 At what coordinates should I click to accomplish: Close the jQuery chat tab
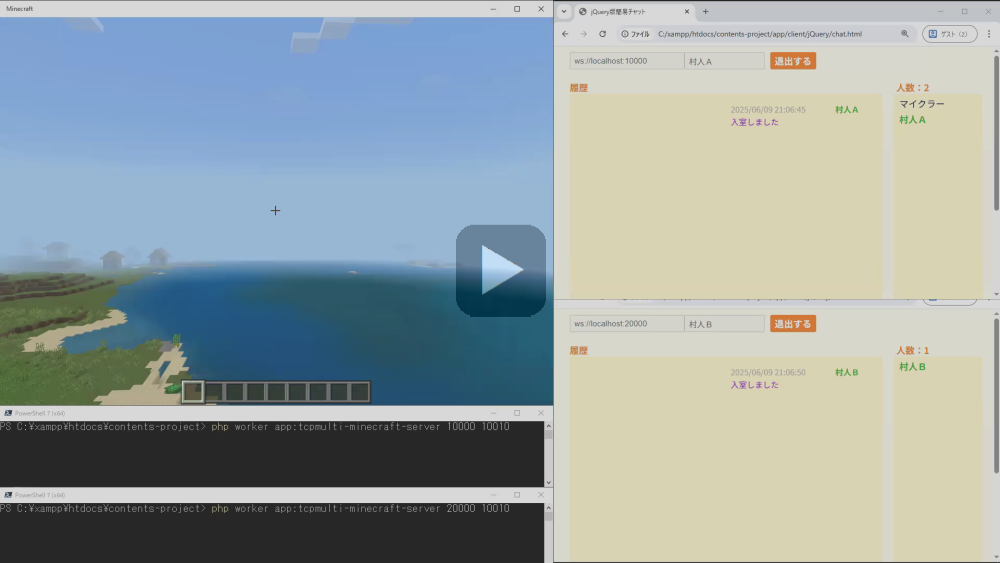[687, 11]
